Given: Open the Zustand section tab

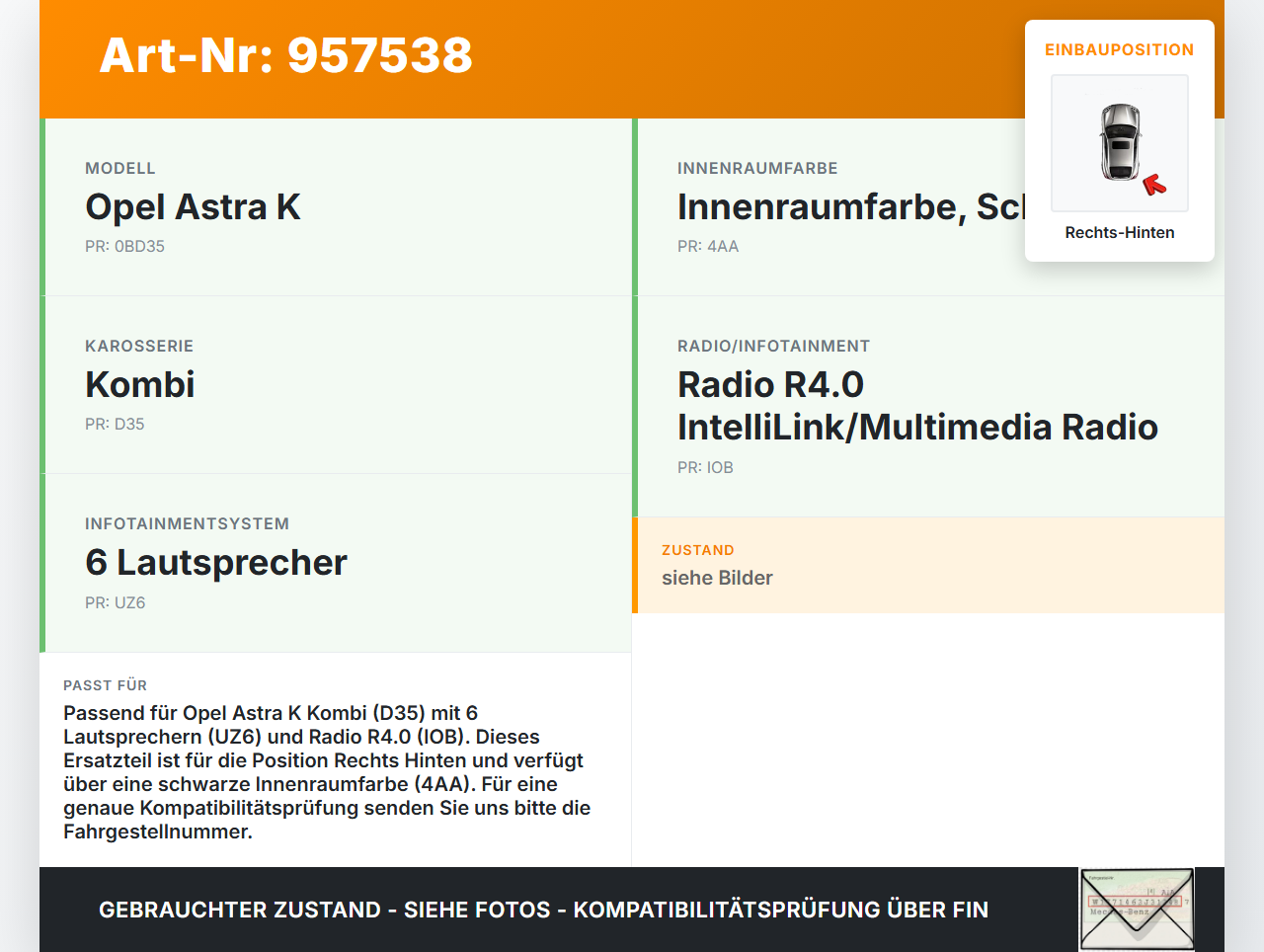Looking at the screenshot, I should [698, 550].
